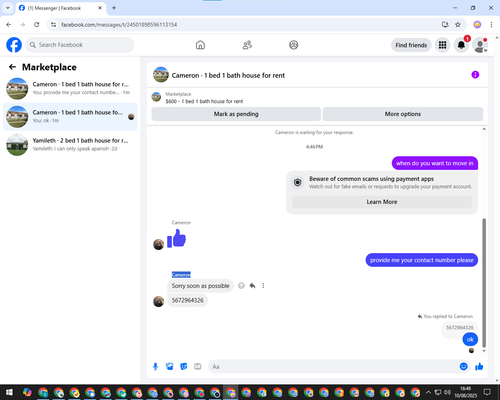Focus the Aa message input field
The width and height of the screenshot is (500, 400).
[333, 367]
